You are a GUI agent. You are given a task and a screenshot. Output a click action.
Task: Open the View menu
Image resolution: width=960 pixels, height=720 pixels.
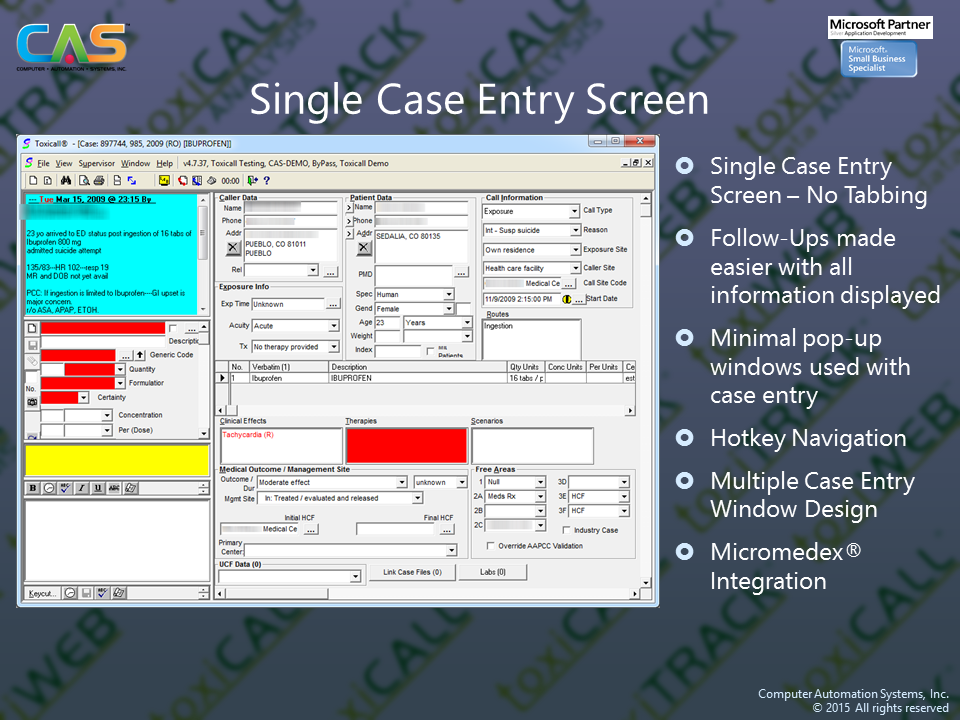(x=64, y=163)
